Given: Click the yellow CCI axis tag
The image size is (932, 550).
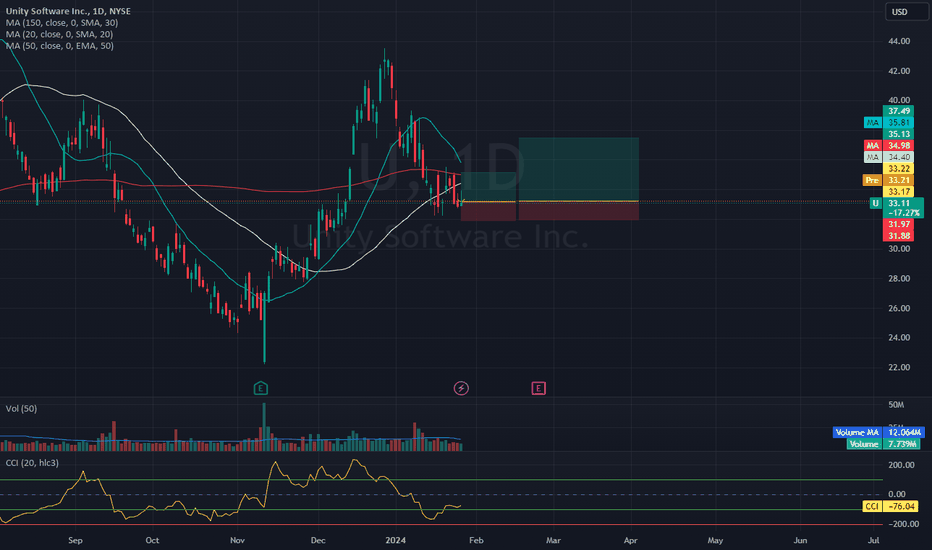Looking at the screenshot, I should click(871, 507).
